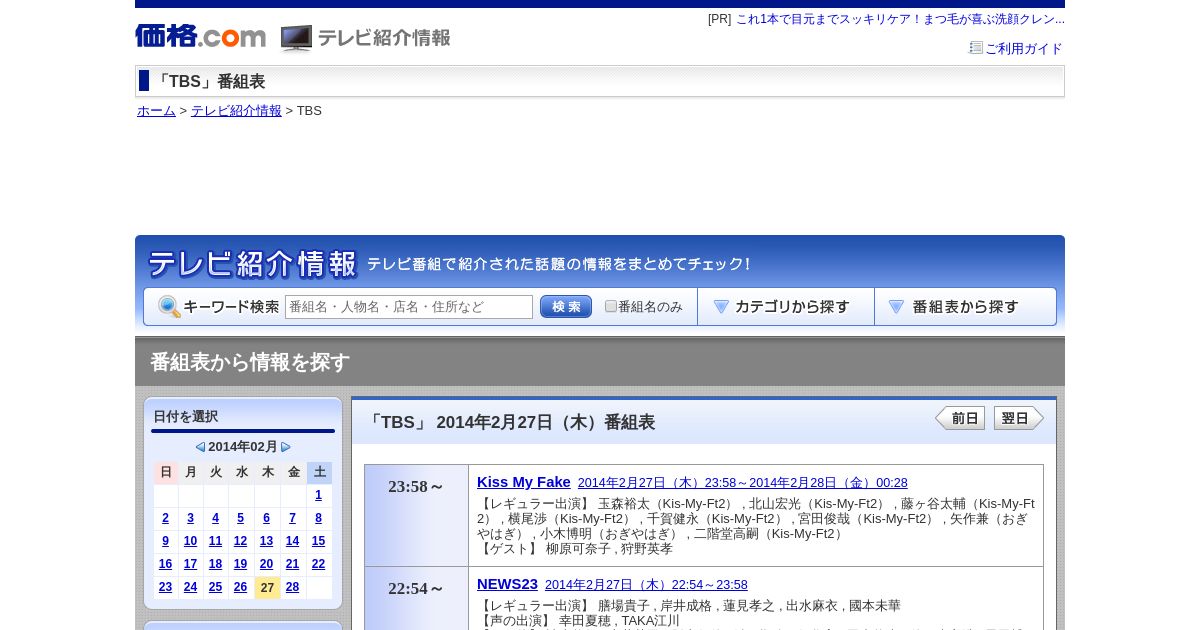Screen dimensions: 1200x630
Task: Expand the カテゴリから探す dropdown
Action: 786,307
